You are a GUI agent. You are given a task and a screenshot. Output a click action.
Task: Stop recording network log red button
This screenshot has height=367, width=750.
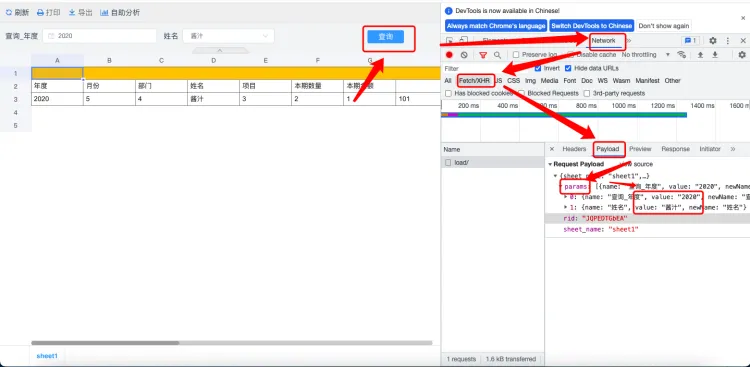coord(449,55)
